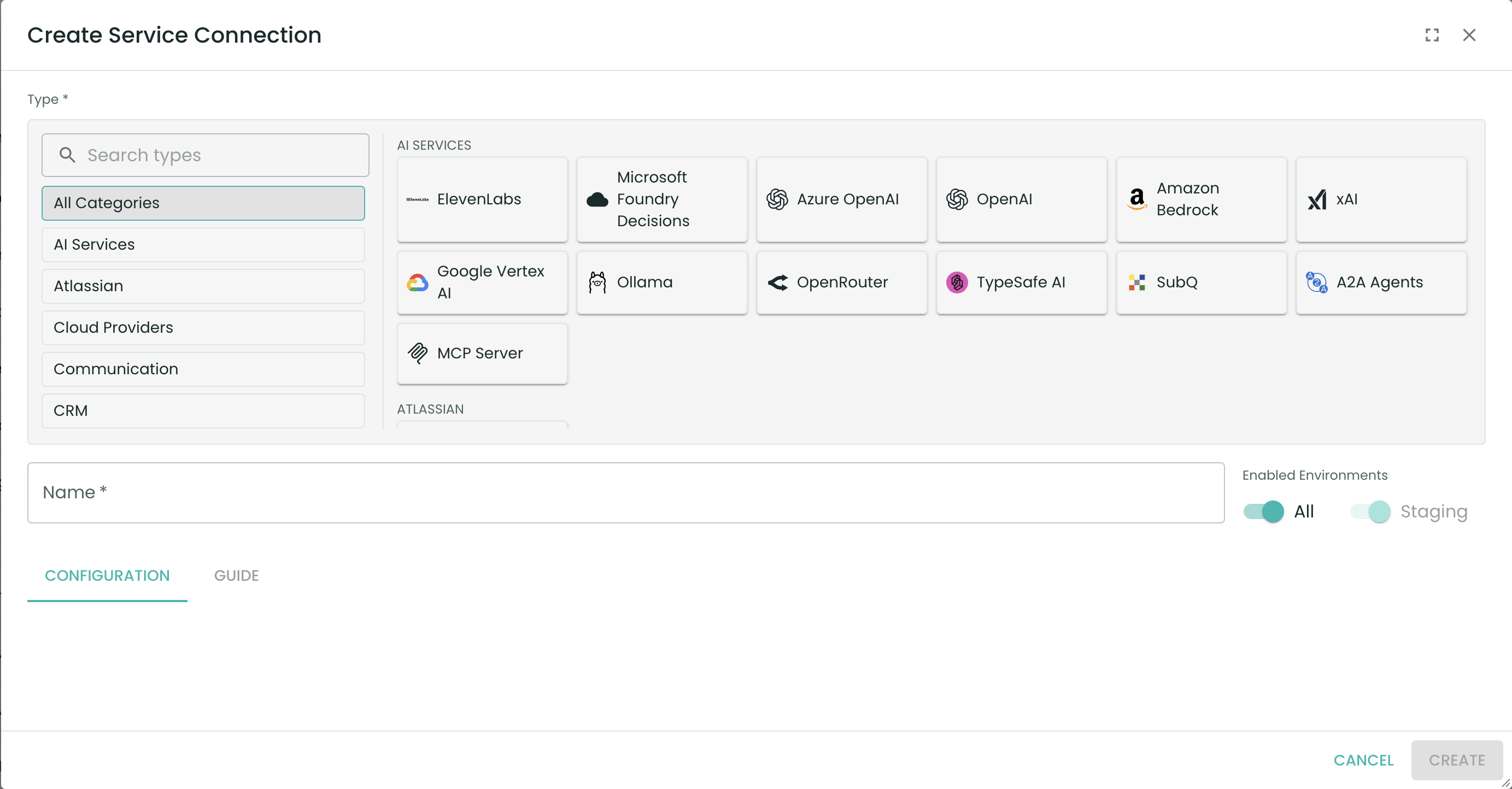Switch to the Configuration tab
This screenshot has height=789, width=1512.
(107, 575)
